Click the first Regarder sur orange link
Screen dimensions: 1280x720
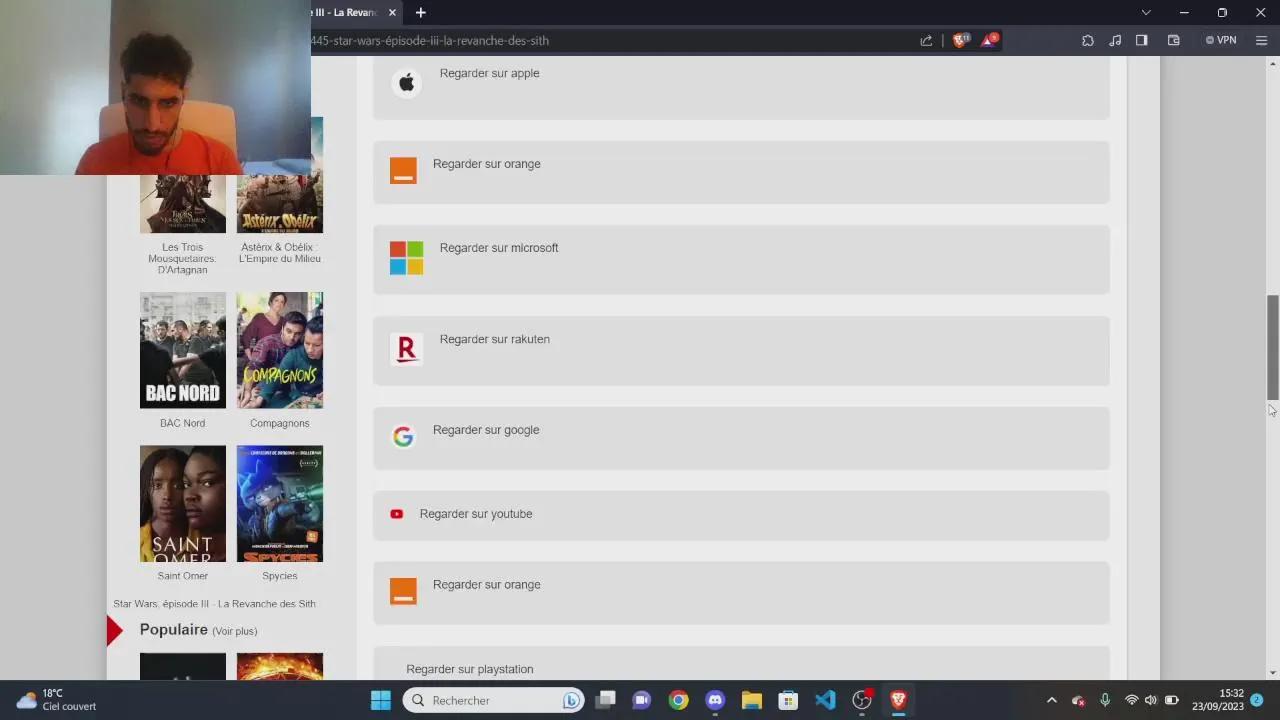coord(486,164)
